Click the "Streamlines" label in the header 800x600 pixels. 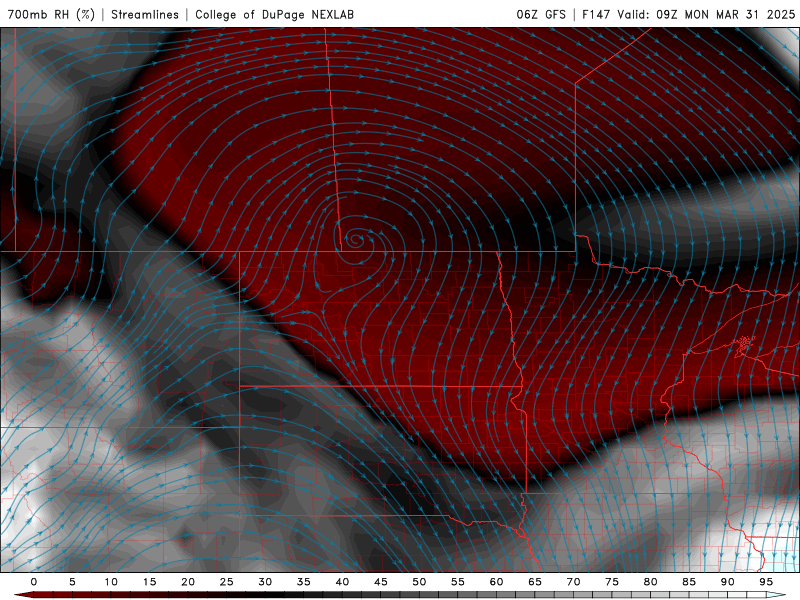145,14
